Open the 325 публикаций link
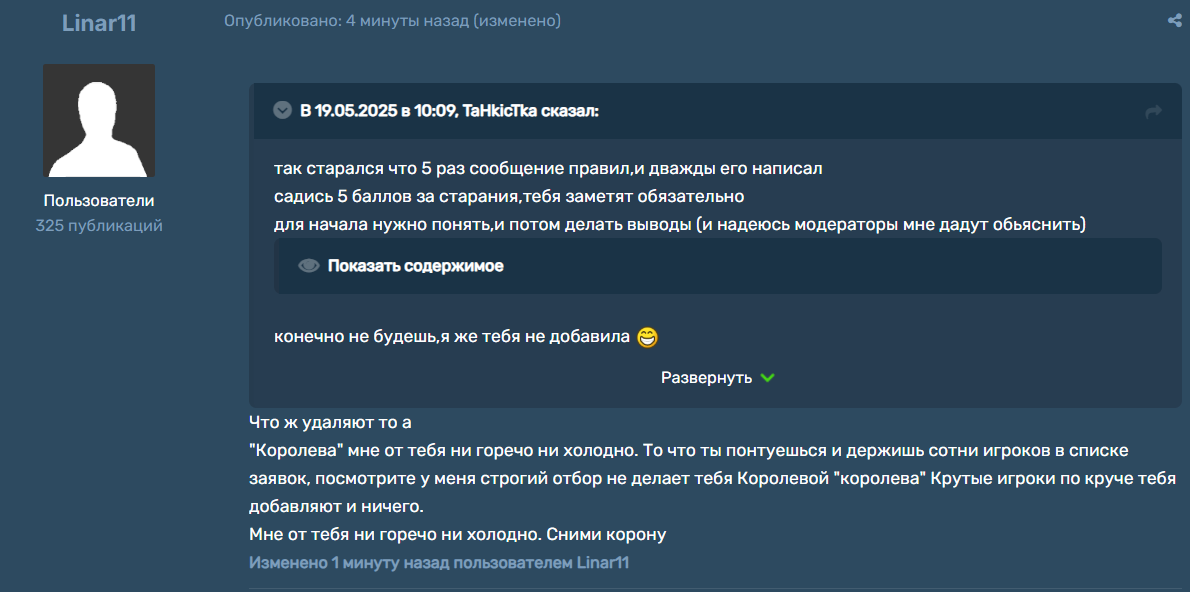This screenshot has height=592, width=1190. pyautogui.click(x=99, y=226)
